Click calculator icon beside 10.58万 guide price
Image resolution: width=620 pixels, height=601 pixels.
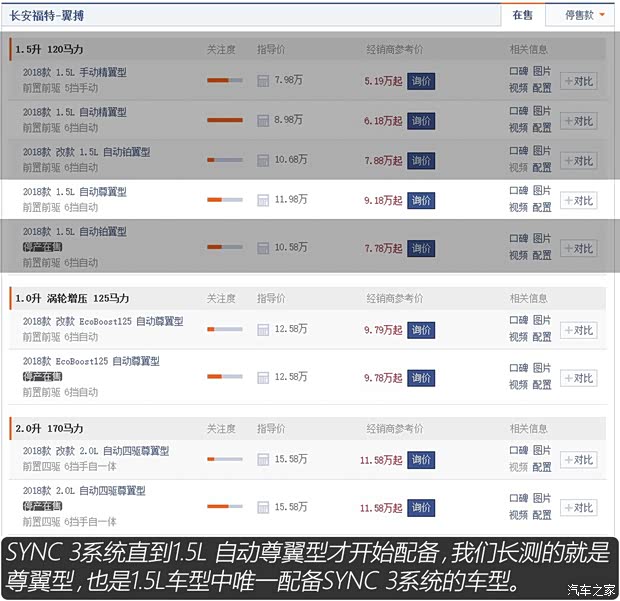click(x=263, y=248)
